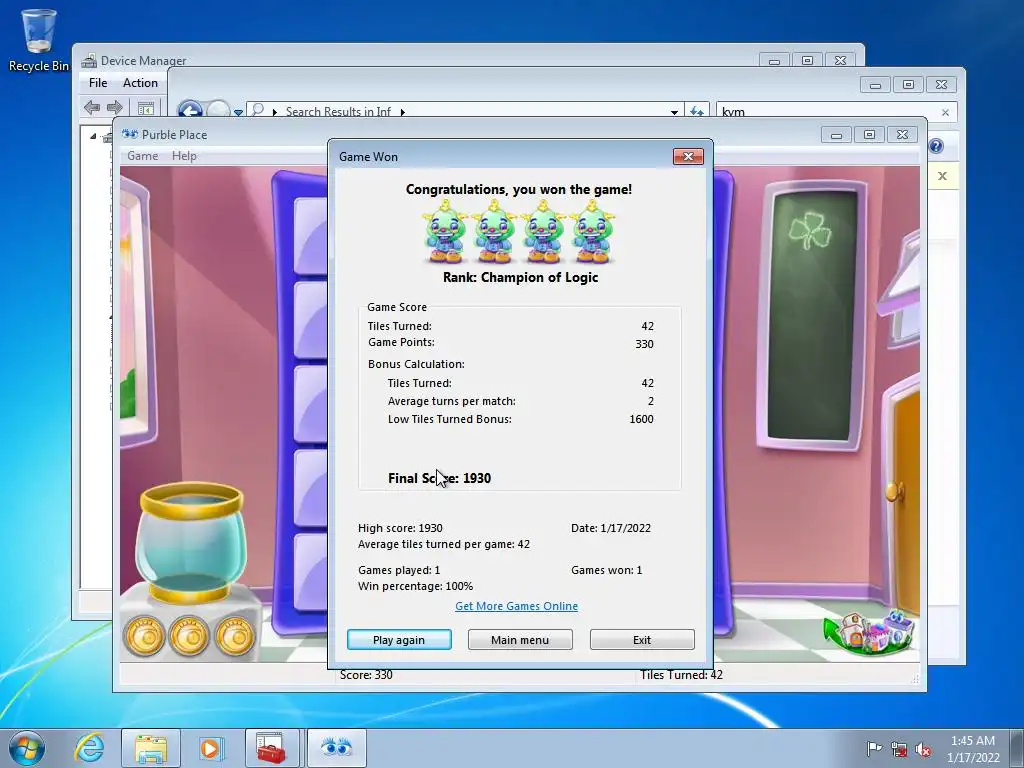Click the Score: 330 status bar entry

click(366, 675)
